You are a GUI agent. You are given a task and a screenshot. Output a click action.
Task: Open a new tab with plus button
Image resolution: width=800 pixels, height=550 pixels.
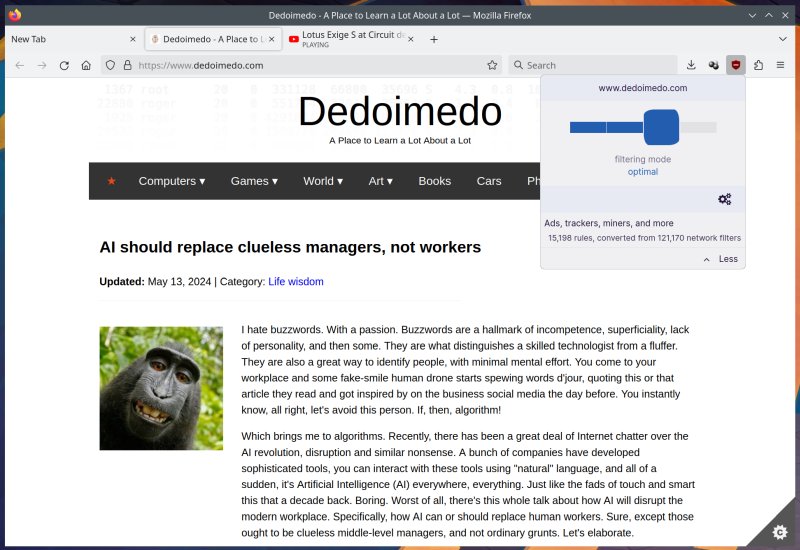[x=434, y=39]
